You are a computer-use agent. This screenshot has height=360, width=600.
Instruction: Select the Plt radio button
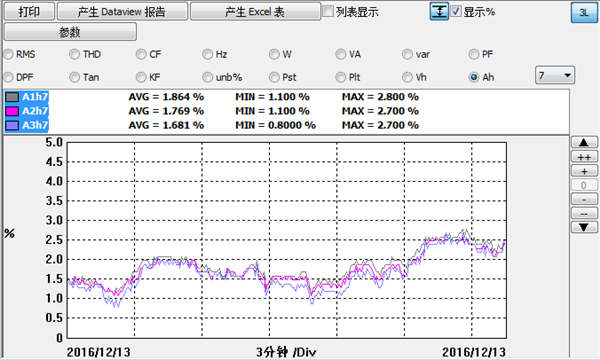(x=341, y=77)
